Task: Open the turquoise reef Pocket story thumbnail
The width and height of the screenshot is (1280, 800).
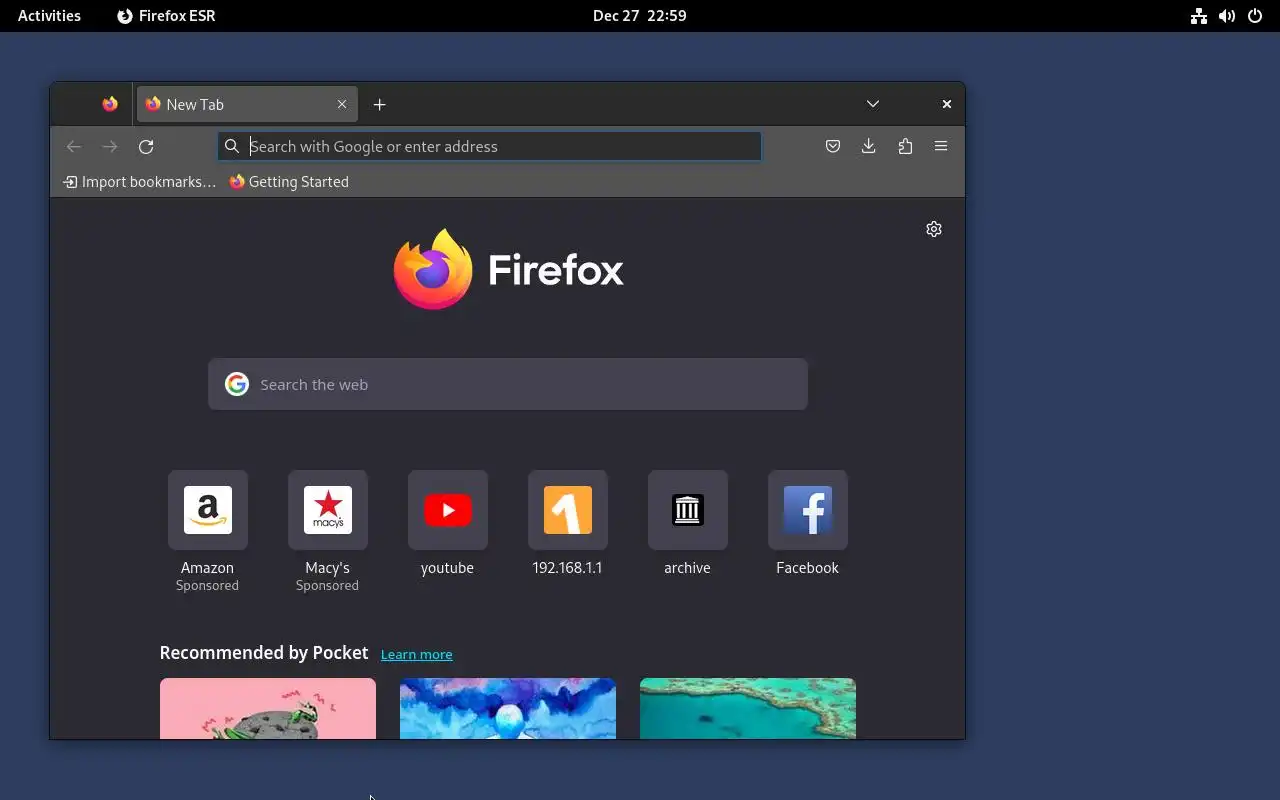Action: (x=748, y=709)
